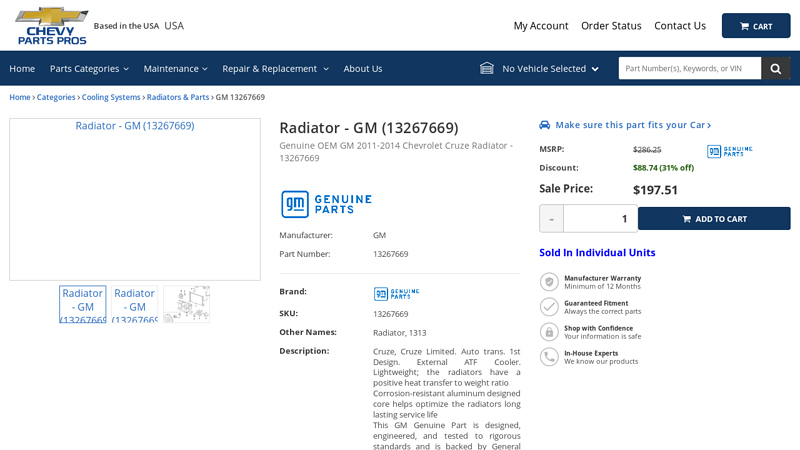Open the Home navigation item

click(x=22, y=69)
